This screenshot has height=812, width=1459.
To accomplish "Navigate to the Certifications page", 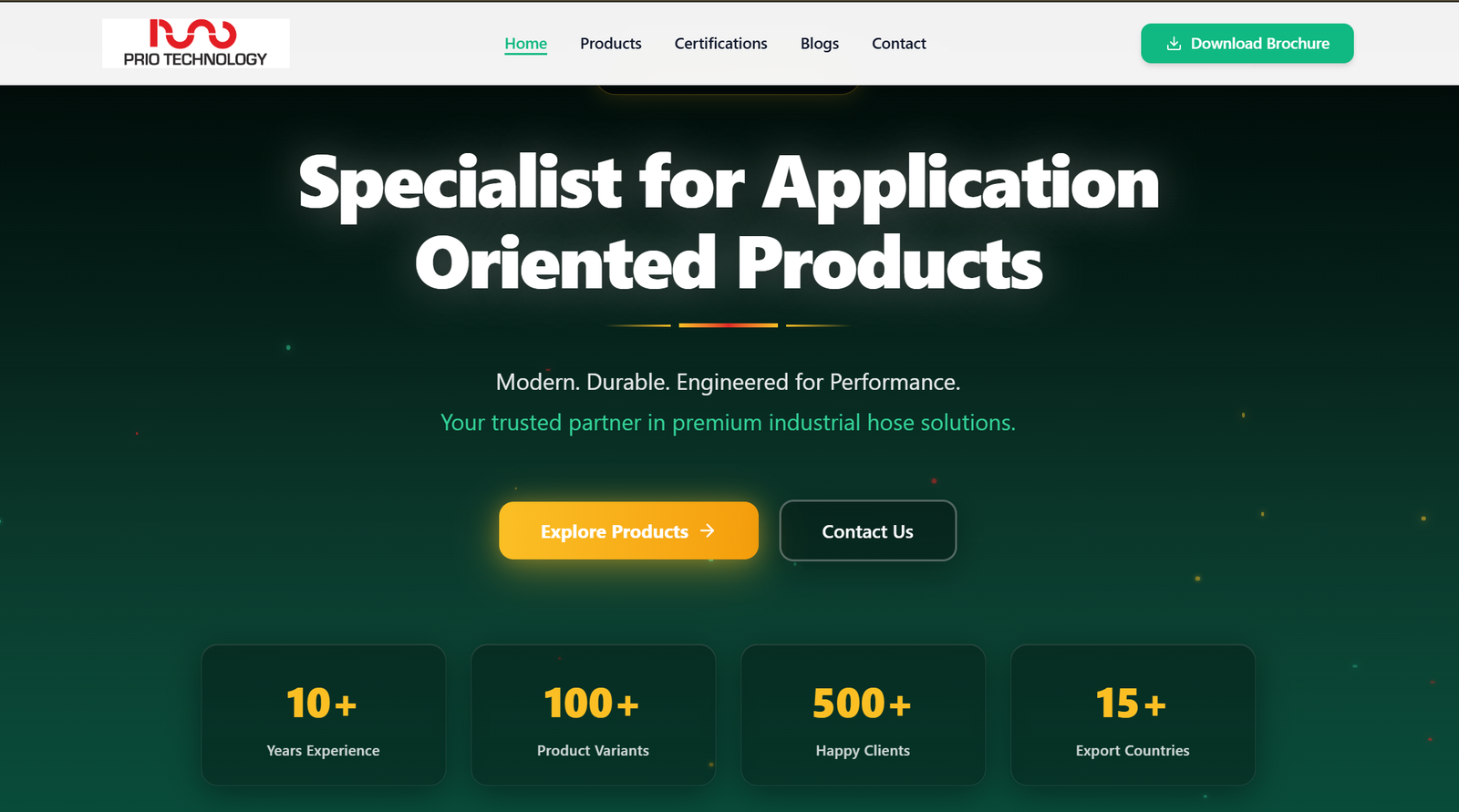I will tap(720, 44).
